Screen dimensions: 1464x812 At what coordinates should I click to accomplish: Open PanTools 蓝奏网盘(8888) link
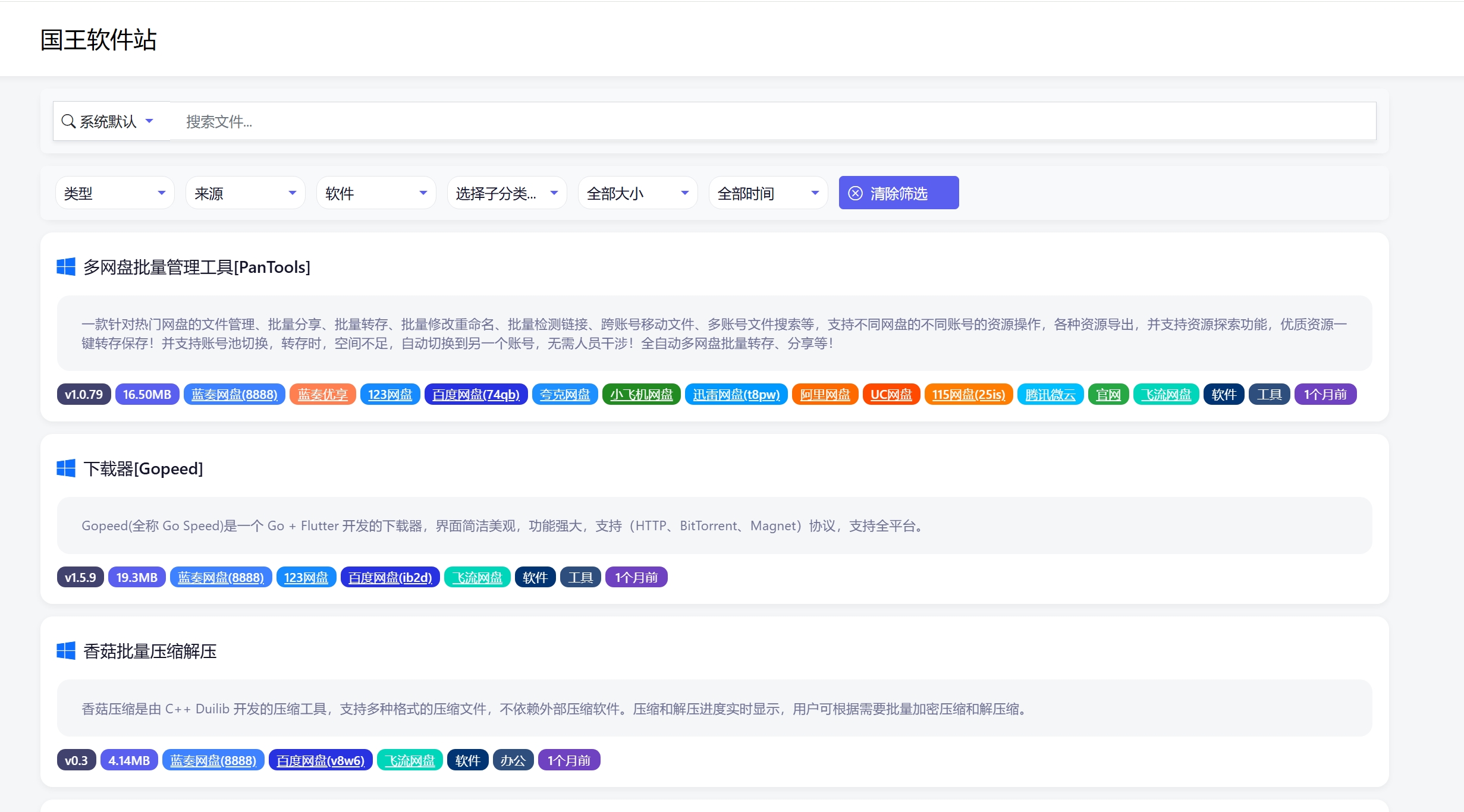234,394
